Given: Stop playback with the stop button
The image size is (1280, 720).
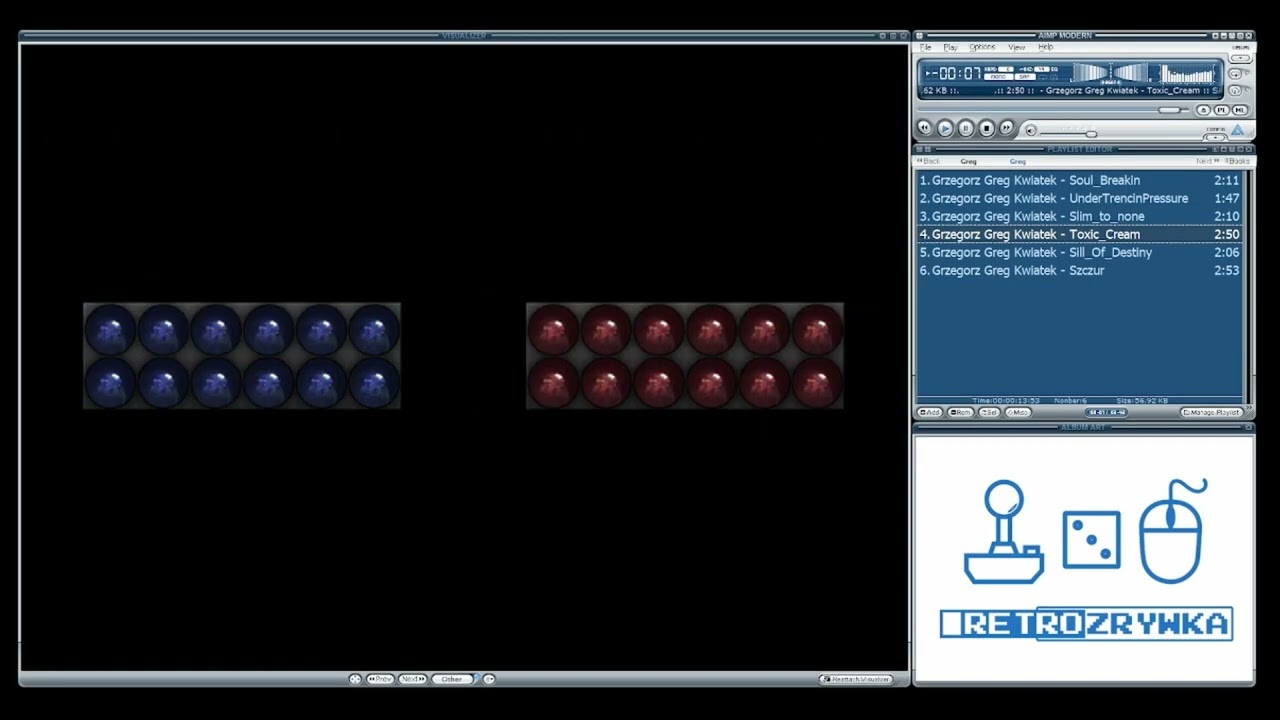Looking at the screenshot, I should point(987,128).
